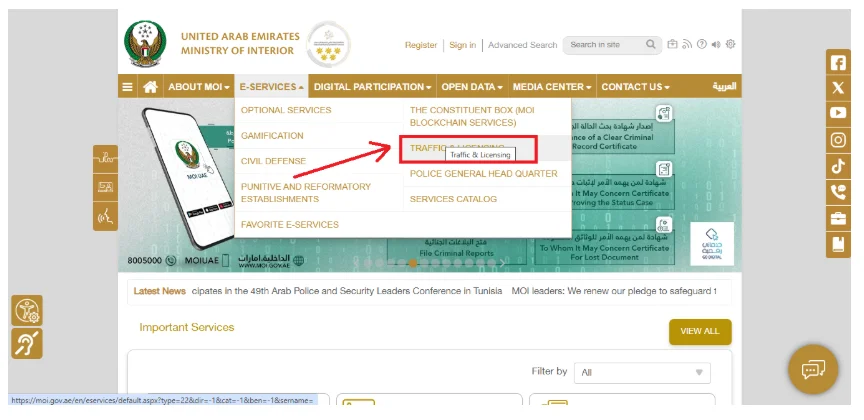This screenshot has height=420, width=864.
Task: Click the voice speaking icon in left sidebar
Action: pos(105,217)
